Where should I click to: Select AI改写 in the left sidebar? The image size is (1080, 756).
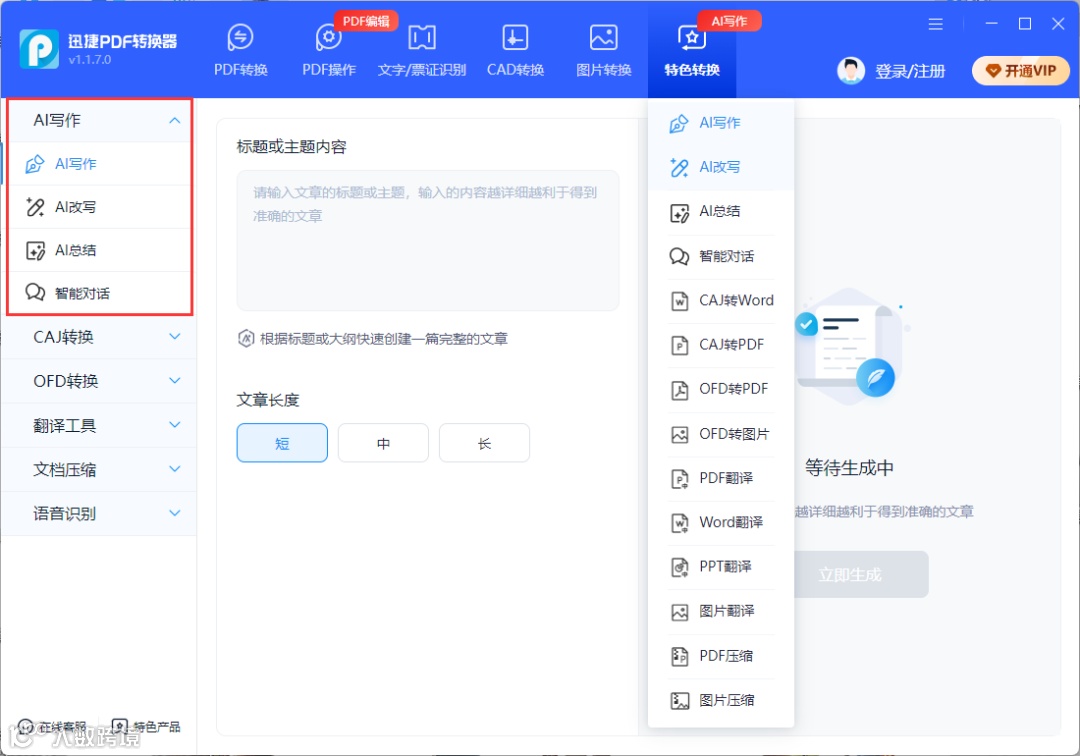pos(101,207)
